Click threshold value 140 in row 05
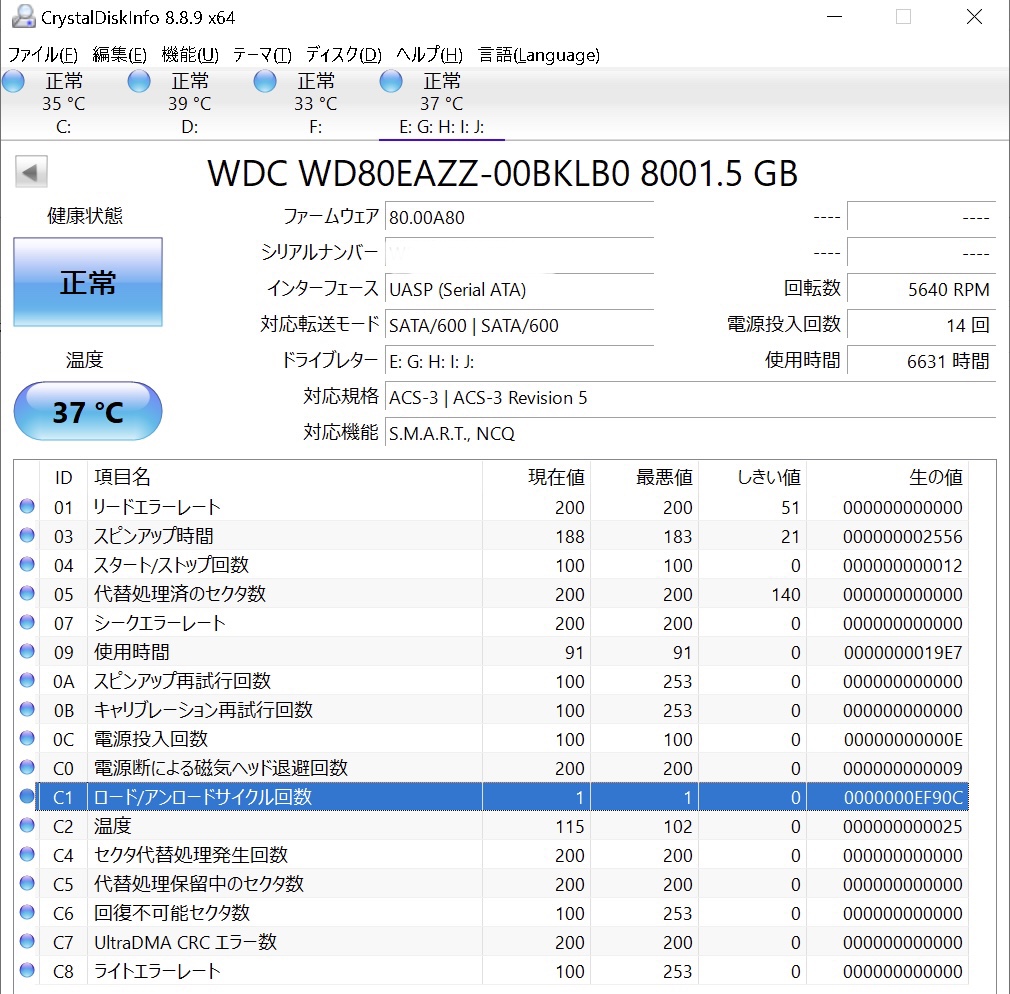Image resolution: width=1010 pixels, height=994 pixels. [x=786, y=595]
